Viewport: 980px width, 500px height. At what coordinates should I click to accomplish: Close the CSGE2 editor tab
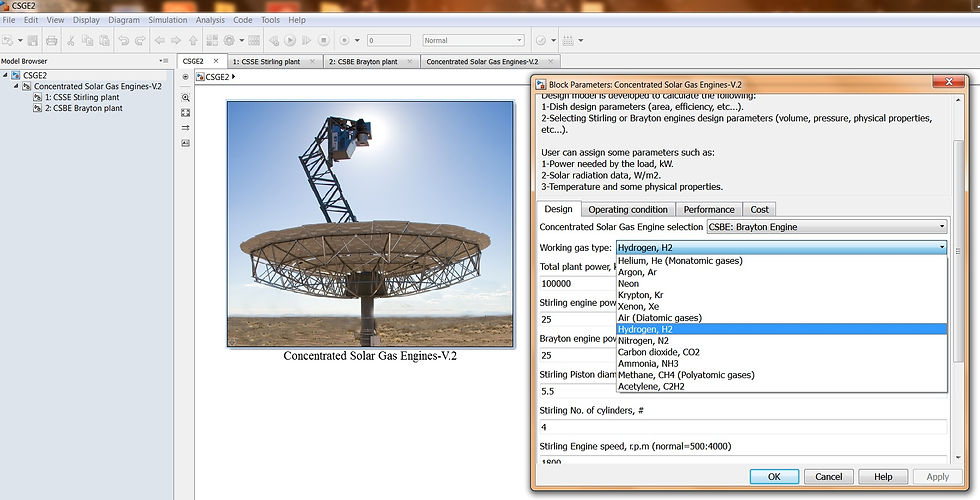216,61
